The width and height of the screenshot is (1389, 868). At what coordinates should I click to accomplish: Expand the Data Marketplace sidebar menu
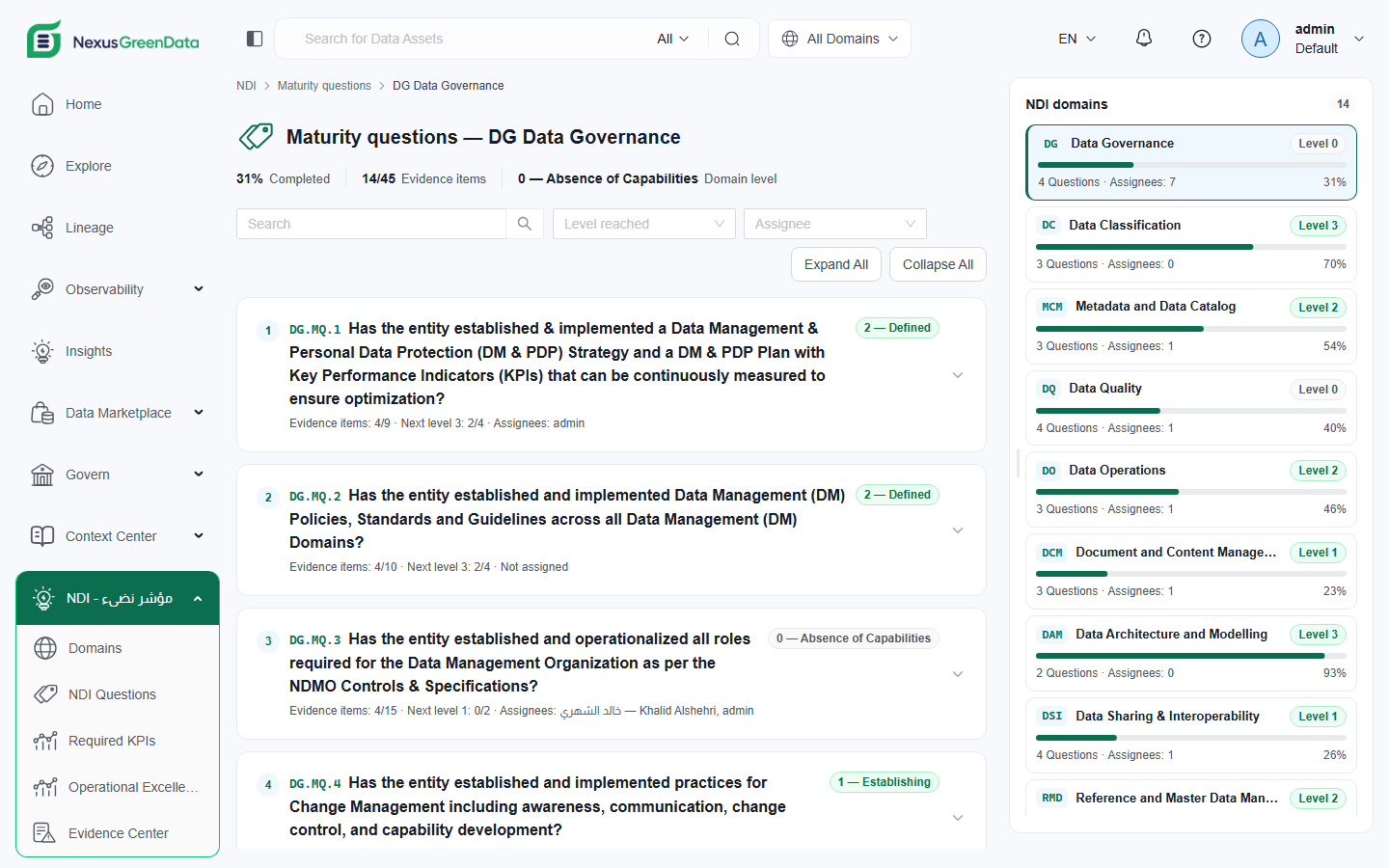tap(118, 413)
